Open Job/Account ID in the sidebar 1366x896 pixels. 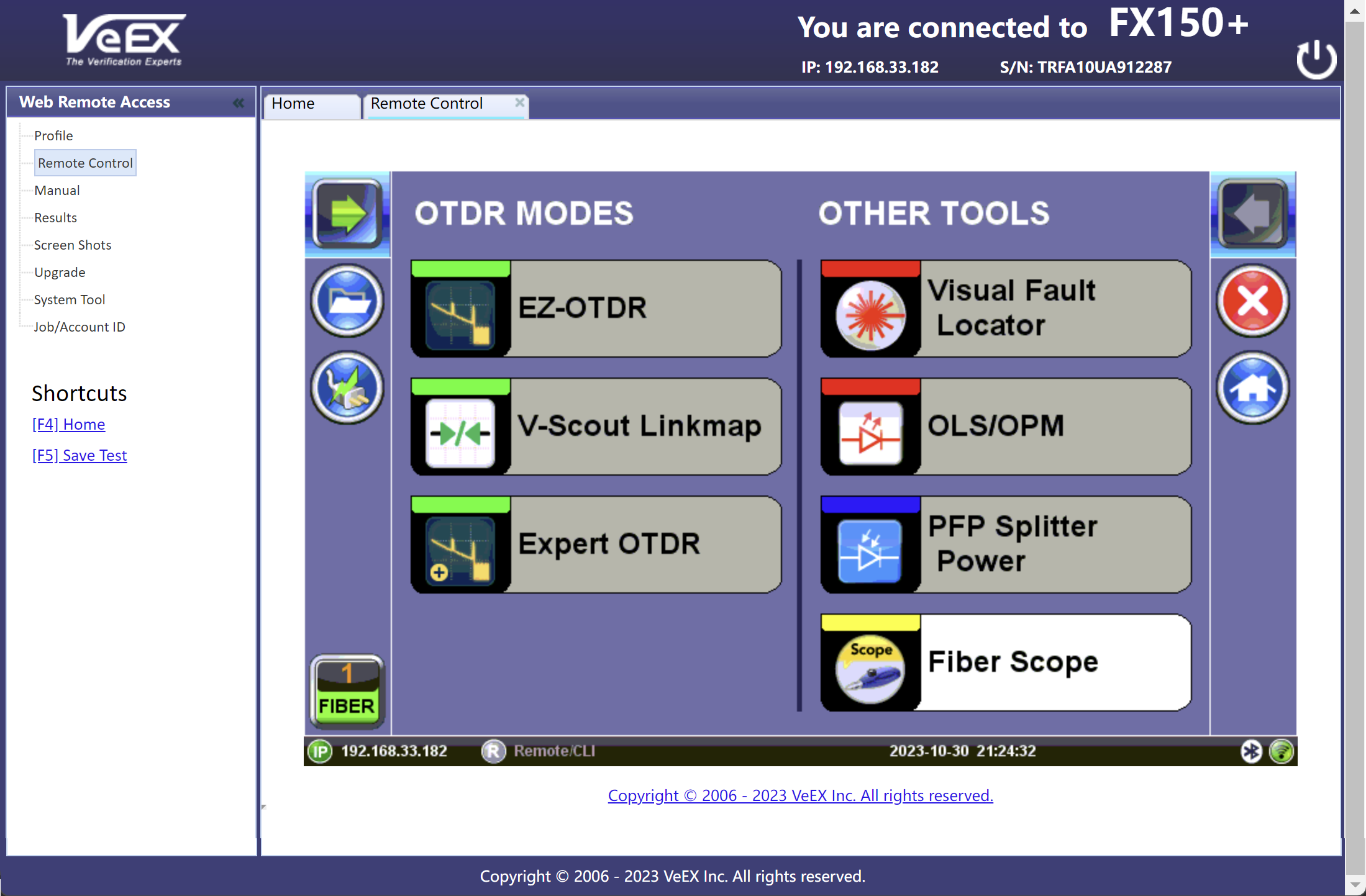tap(80, 327)
